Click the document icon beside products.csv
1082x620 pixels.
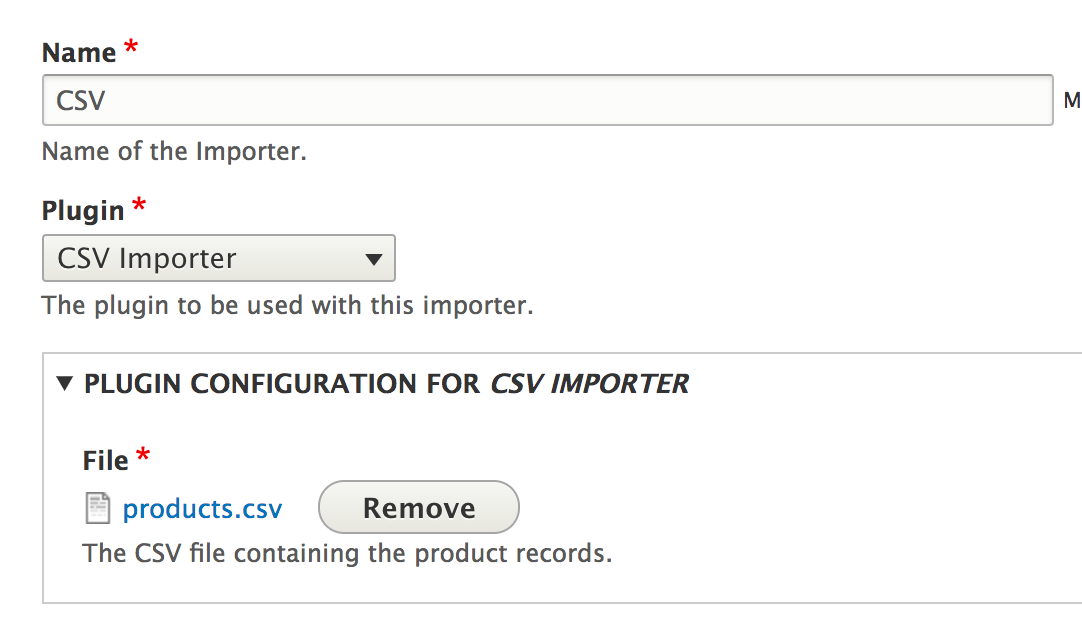[x=97, y=509]
